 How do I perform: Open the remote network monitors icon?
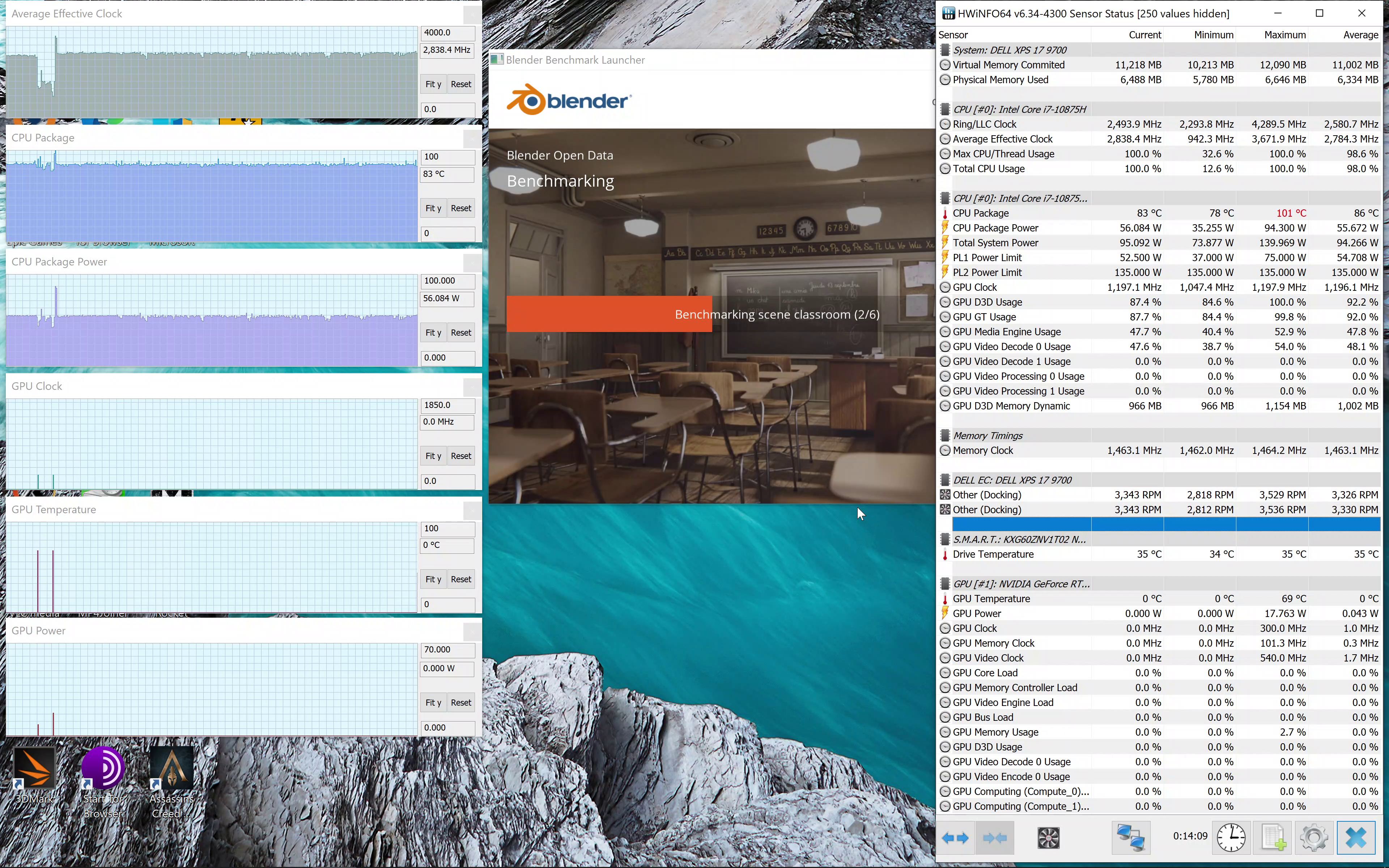1131,838
